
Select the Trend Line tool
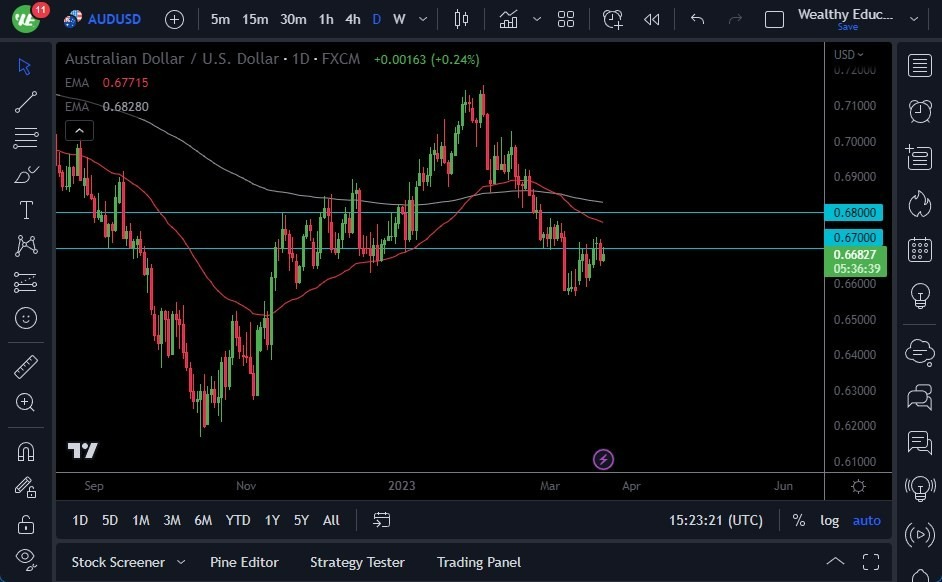point(25,102)
